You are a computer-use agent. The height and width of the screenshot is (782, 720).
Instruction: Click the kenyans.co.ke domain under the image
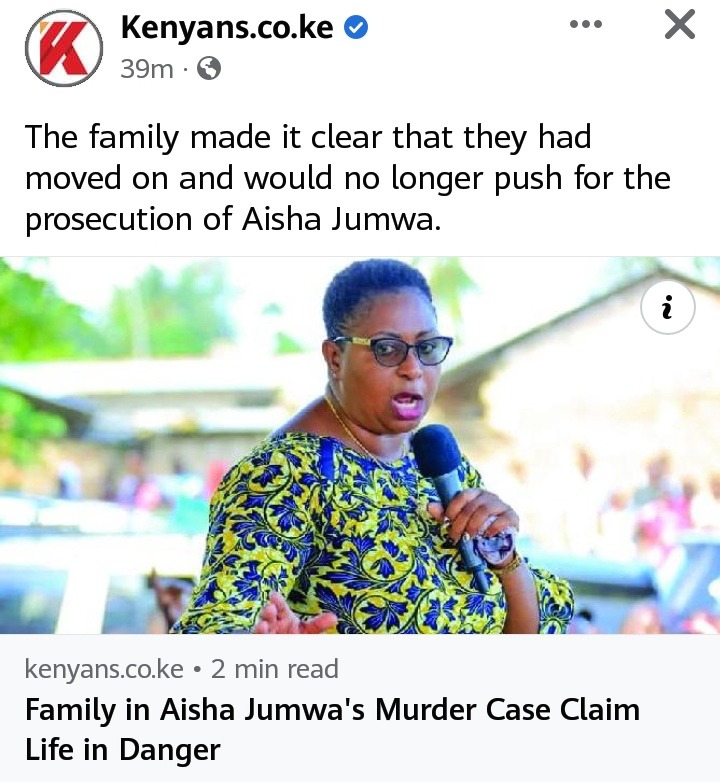[104, 669]
